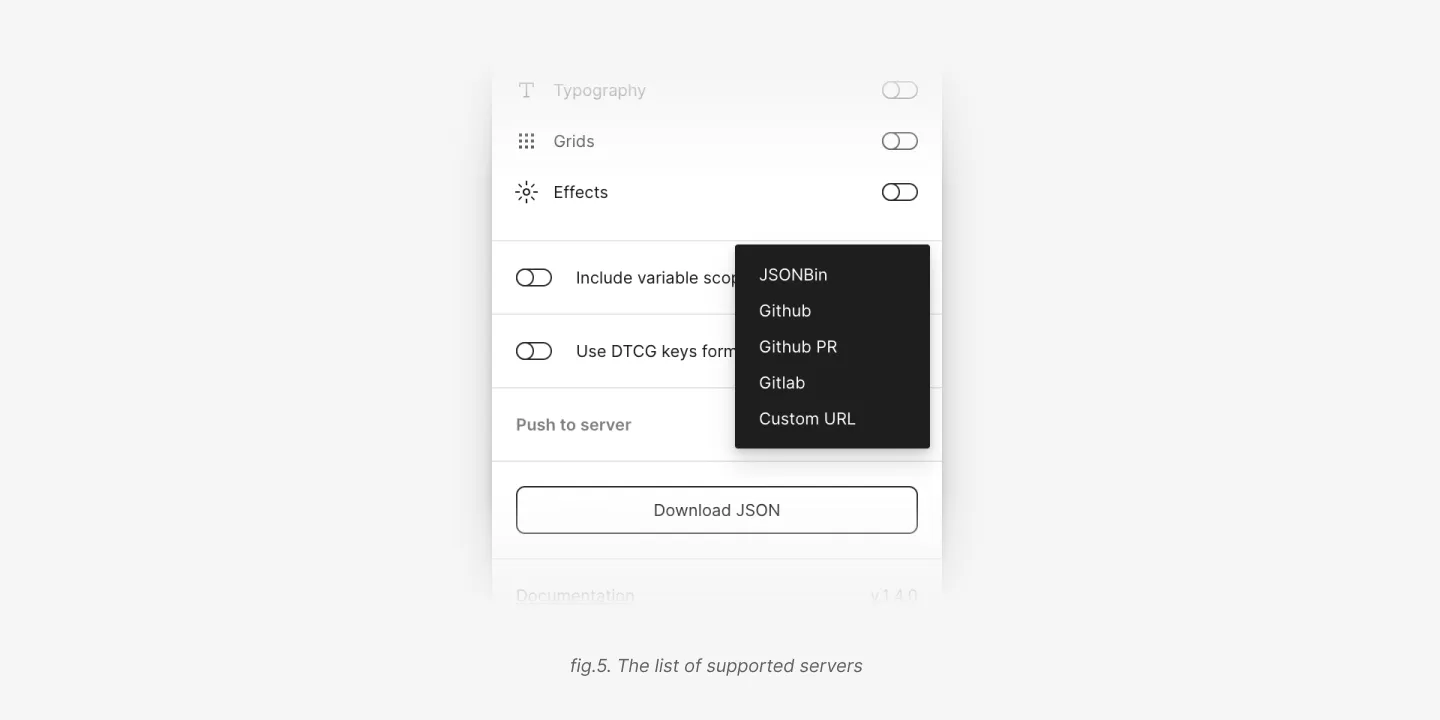Click the Effects sun icon
This screenshot has width=1440, height=720.
pyautogui.click(x=526, y=192)
